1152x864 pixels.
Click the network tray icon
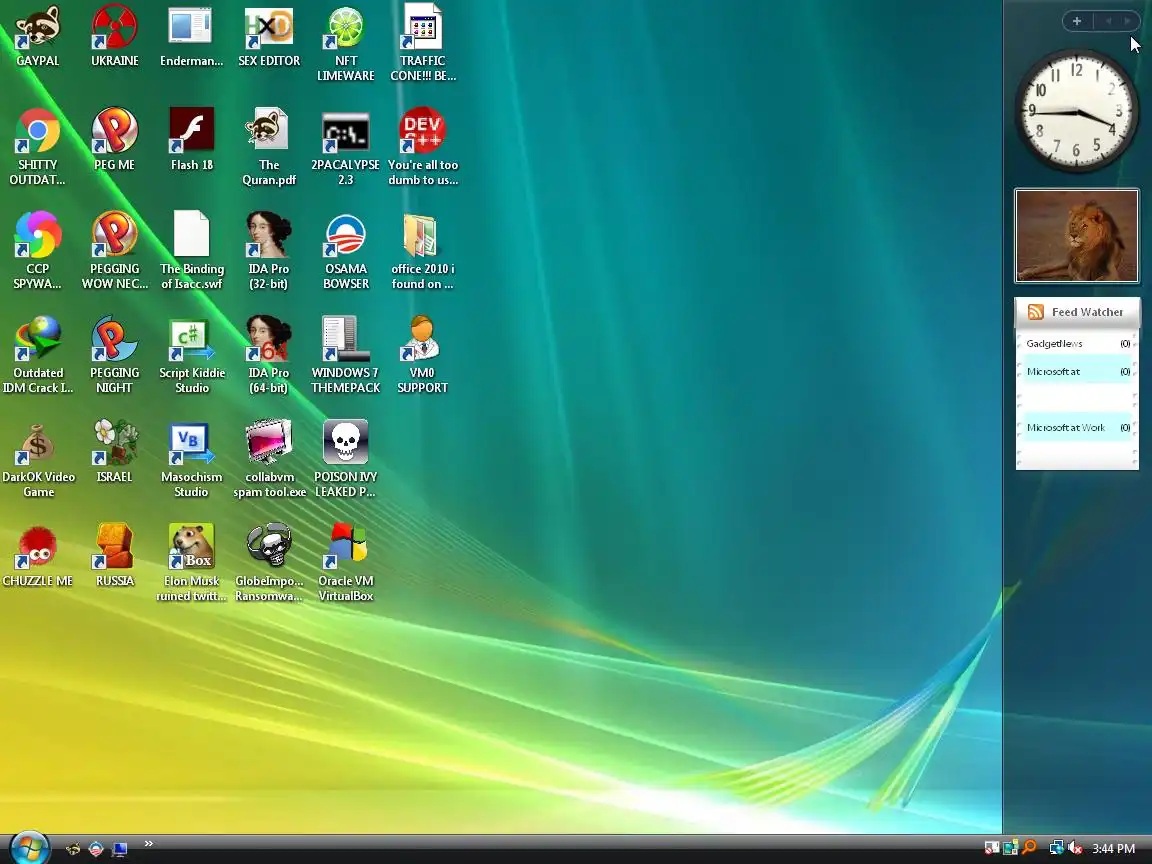click(x=1056, y=848)
